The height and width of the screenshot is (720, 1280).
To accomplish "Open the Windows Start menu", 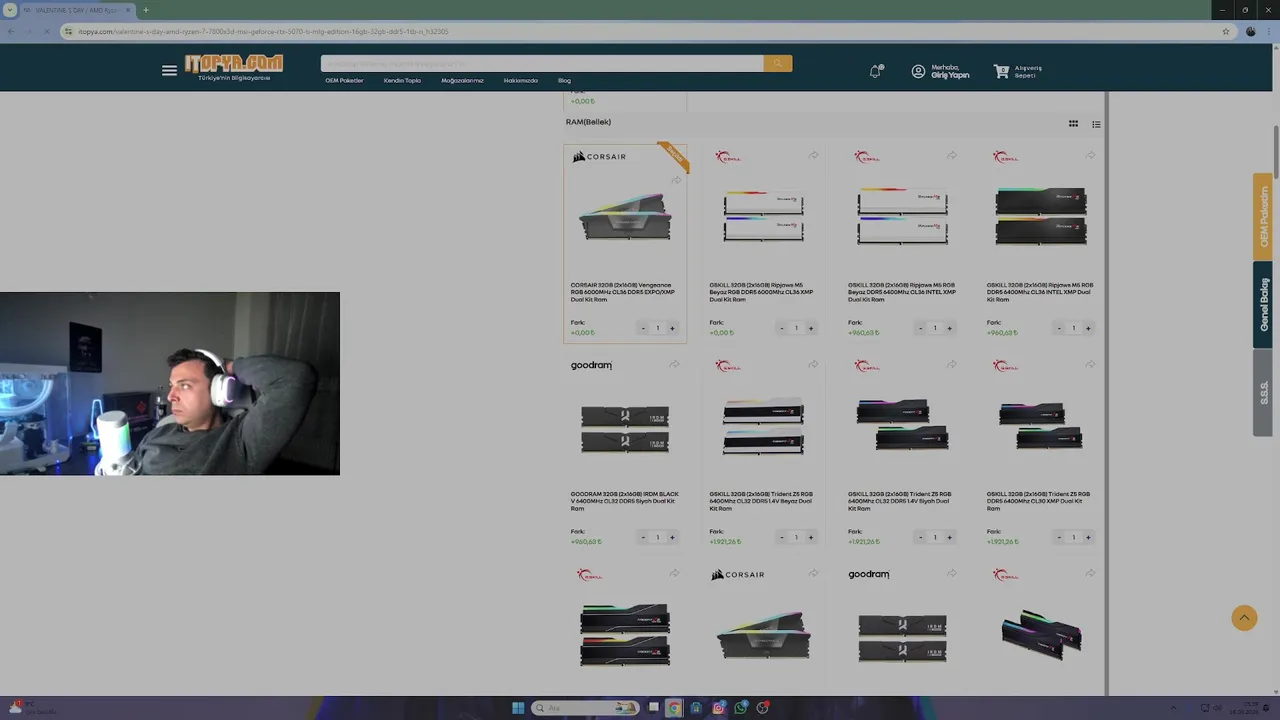I will (x=518, y=708).
